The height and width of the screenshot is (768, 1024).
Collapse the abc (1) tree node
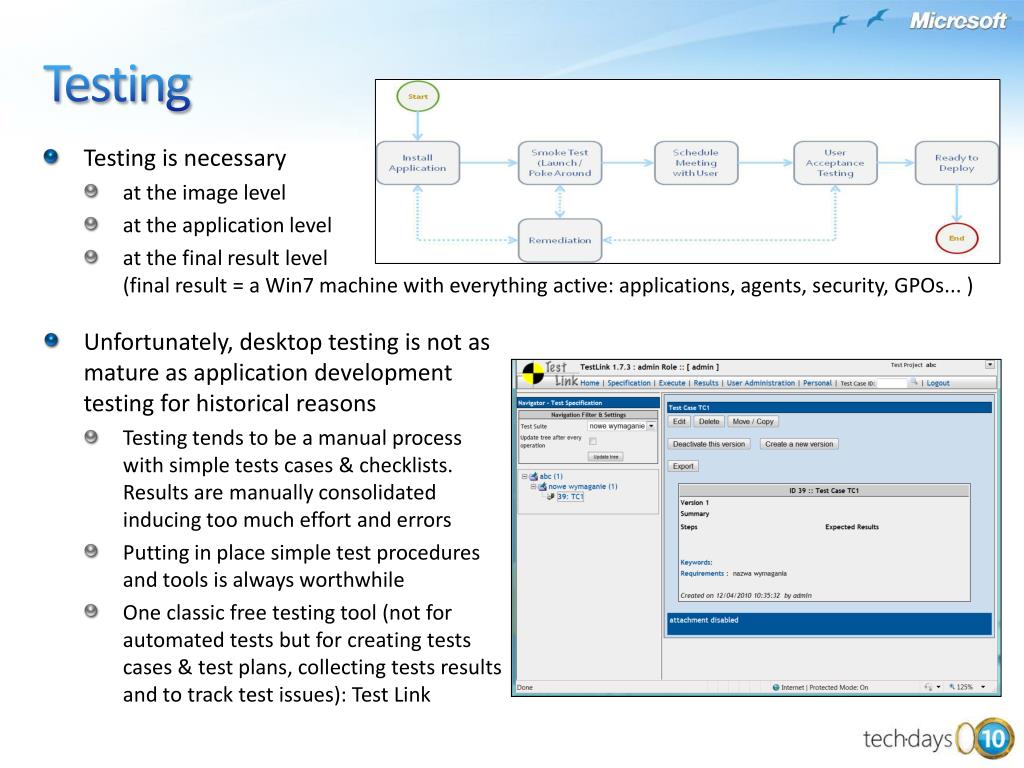(x=524, y=477)
